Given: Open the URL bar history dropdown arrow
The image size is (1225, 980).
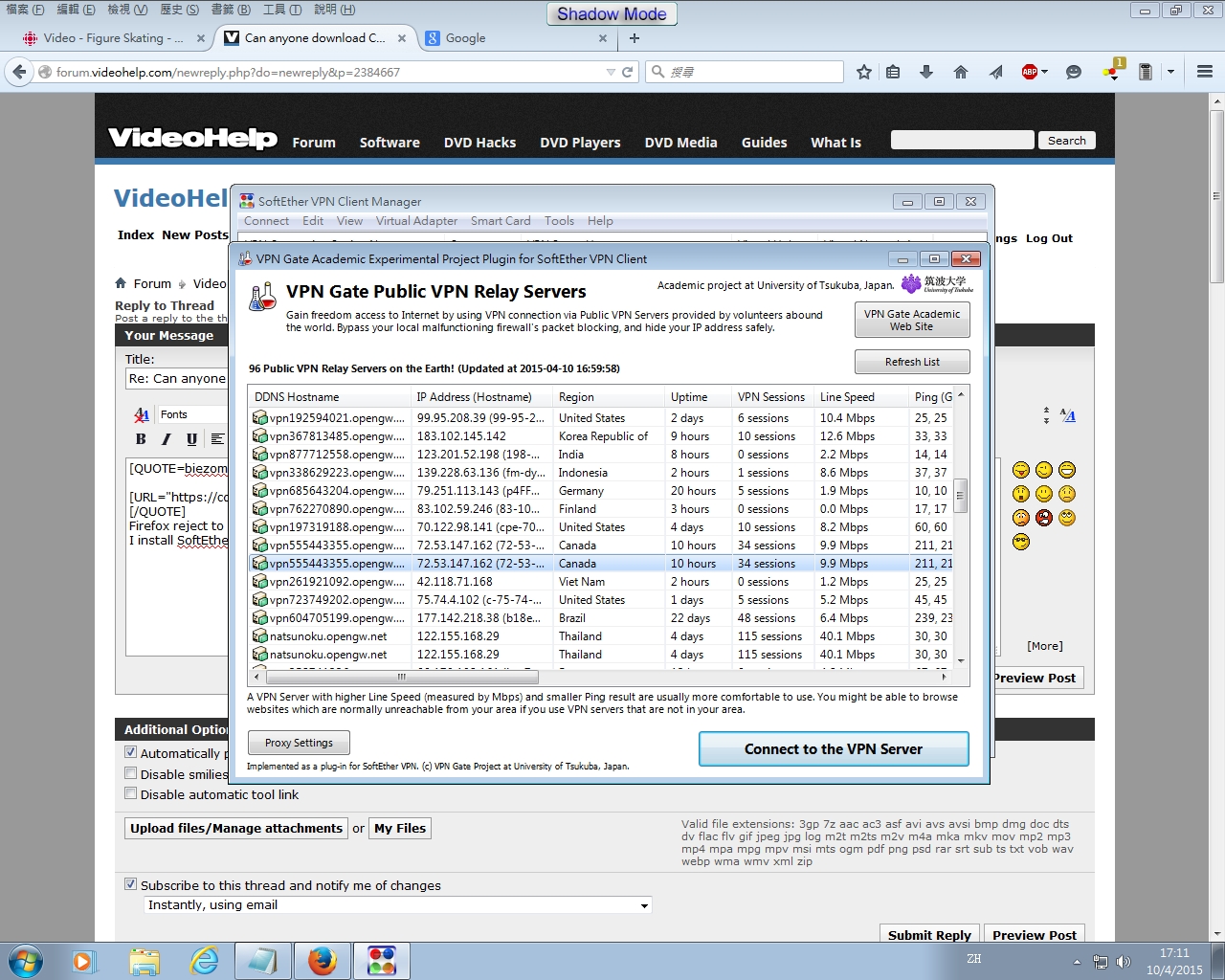Looking at the screenshot, I should tap(611, 72).
